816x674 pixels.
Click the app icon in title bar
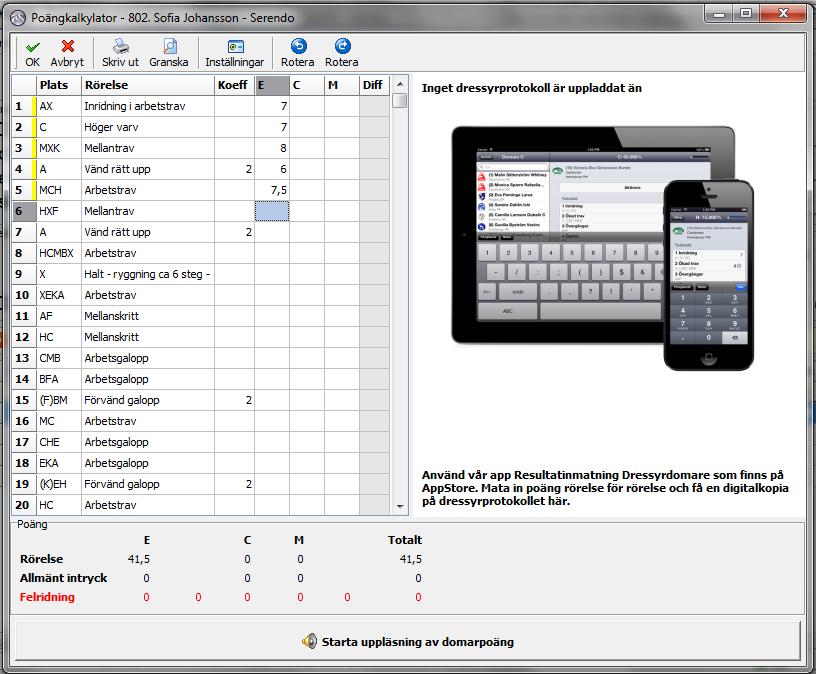(18, 18)
